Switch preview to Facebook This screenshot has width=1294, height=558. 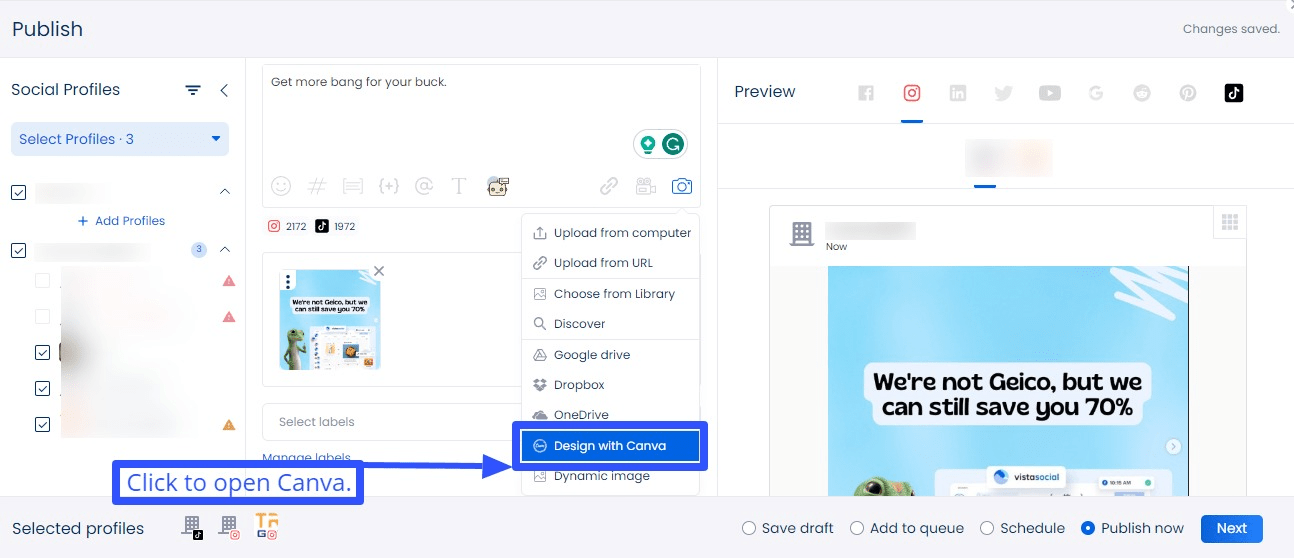[866, 93]
